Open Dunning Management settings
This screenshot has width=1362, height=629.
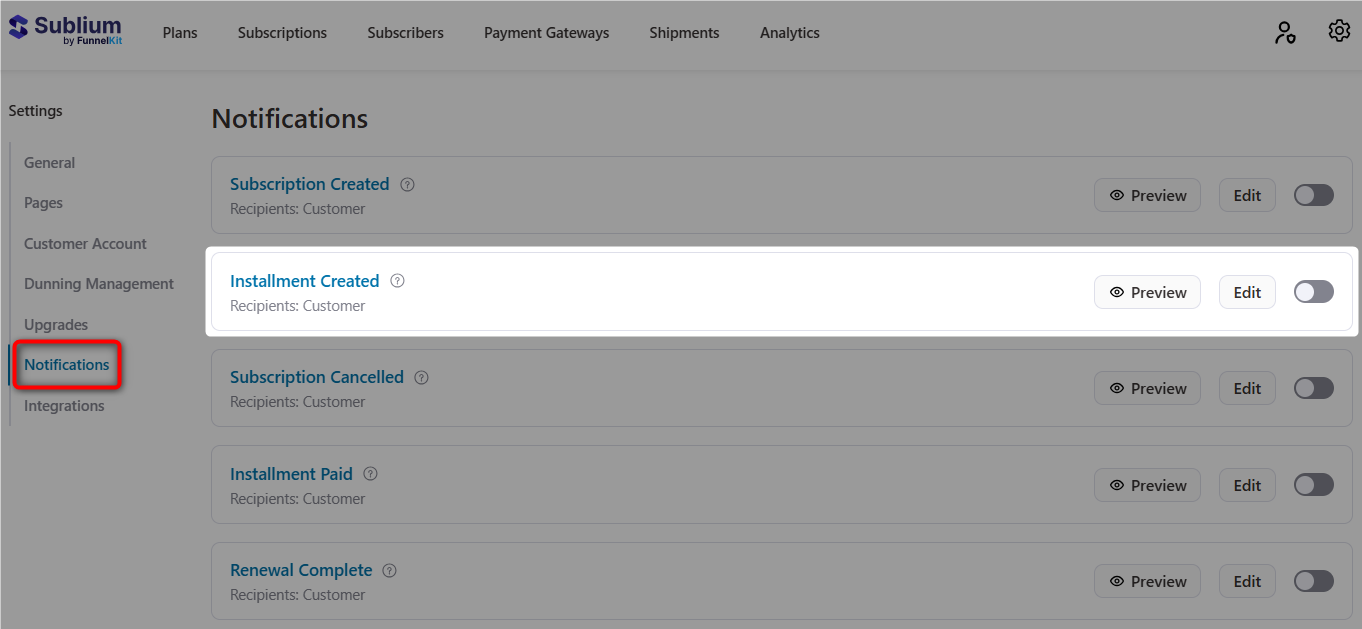[98, 283]
